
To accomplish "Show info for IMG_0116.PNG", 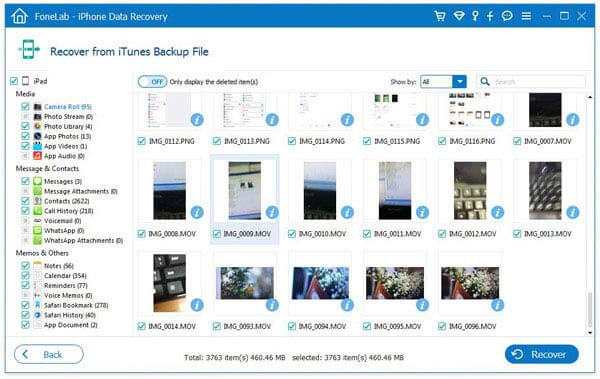I will [497, 120].
